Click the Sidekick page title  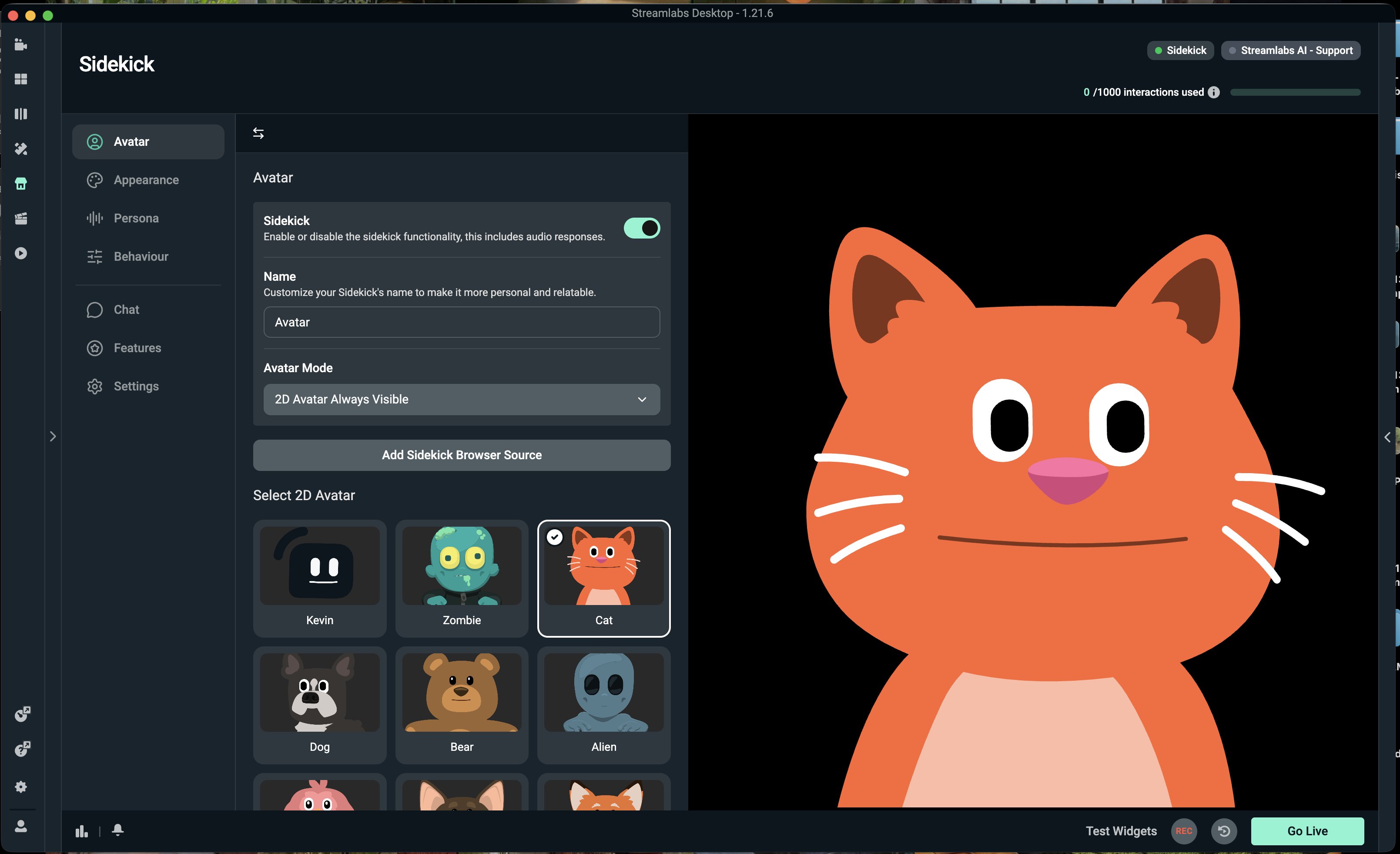pyautogui.click(x=117, y=64)
